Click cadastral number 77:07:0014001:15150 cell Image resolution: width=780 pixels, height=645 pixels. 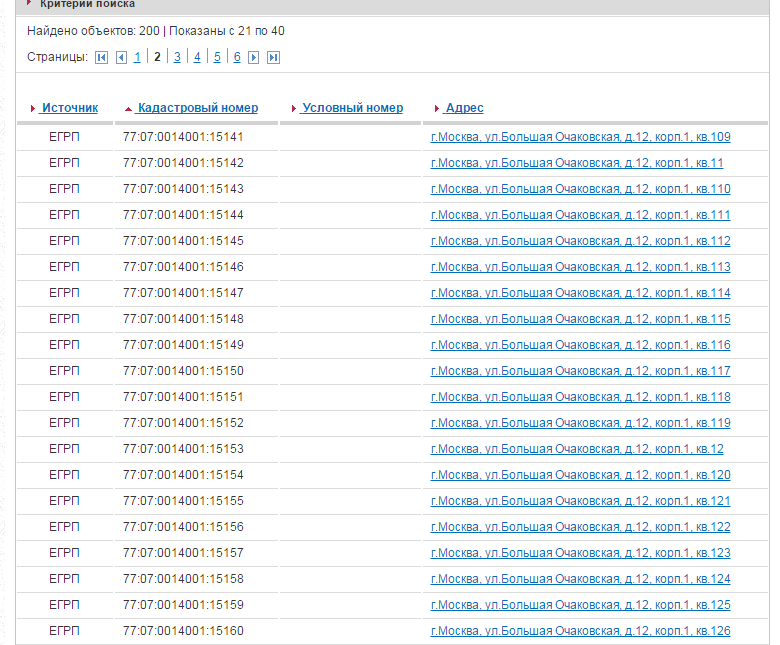click(183, 371)
